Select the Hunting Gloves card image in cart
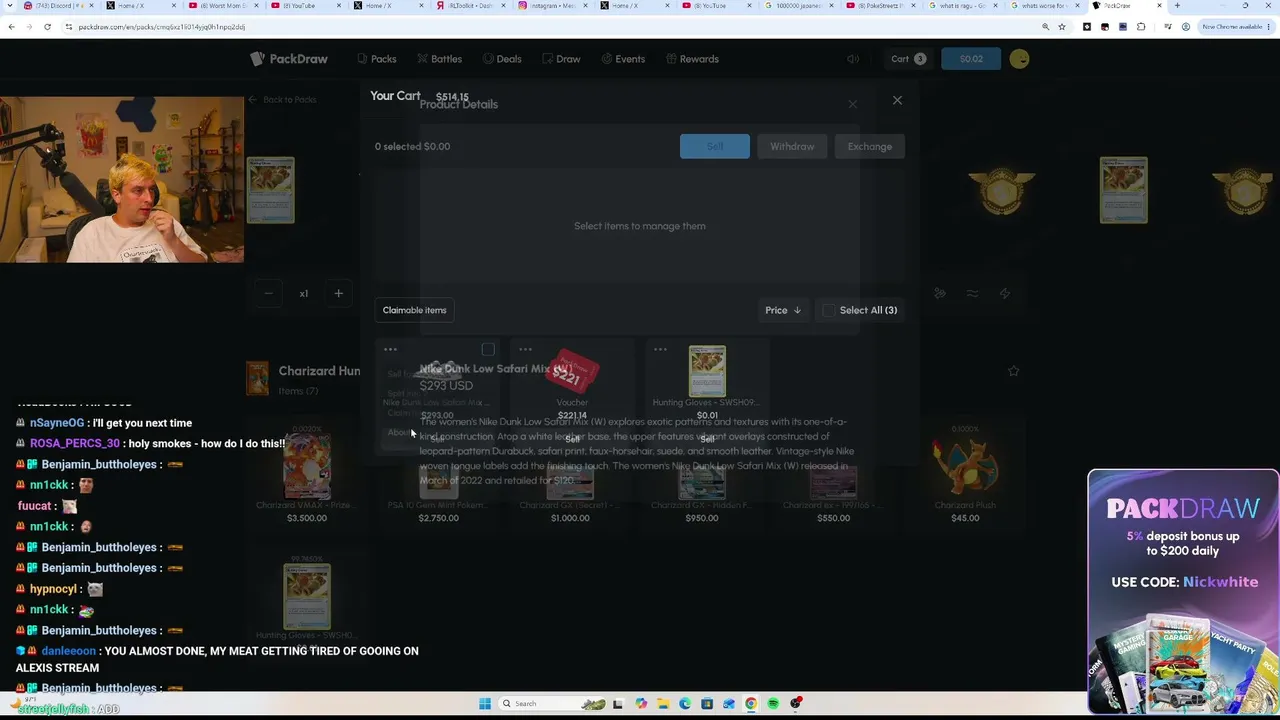This screenshot has width=1280, height=720. click(x=707, y=371)
